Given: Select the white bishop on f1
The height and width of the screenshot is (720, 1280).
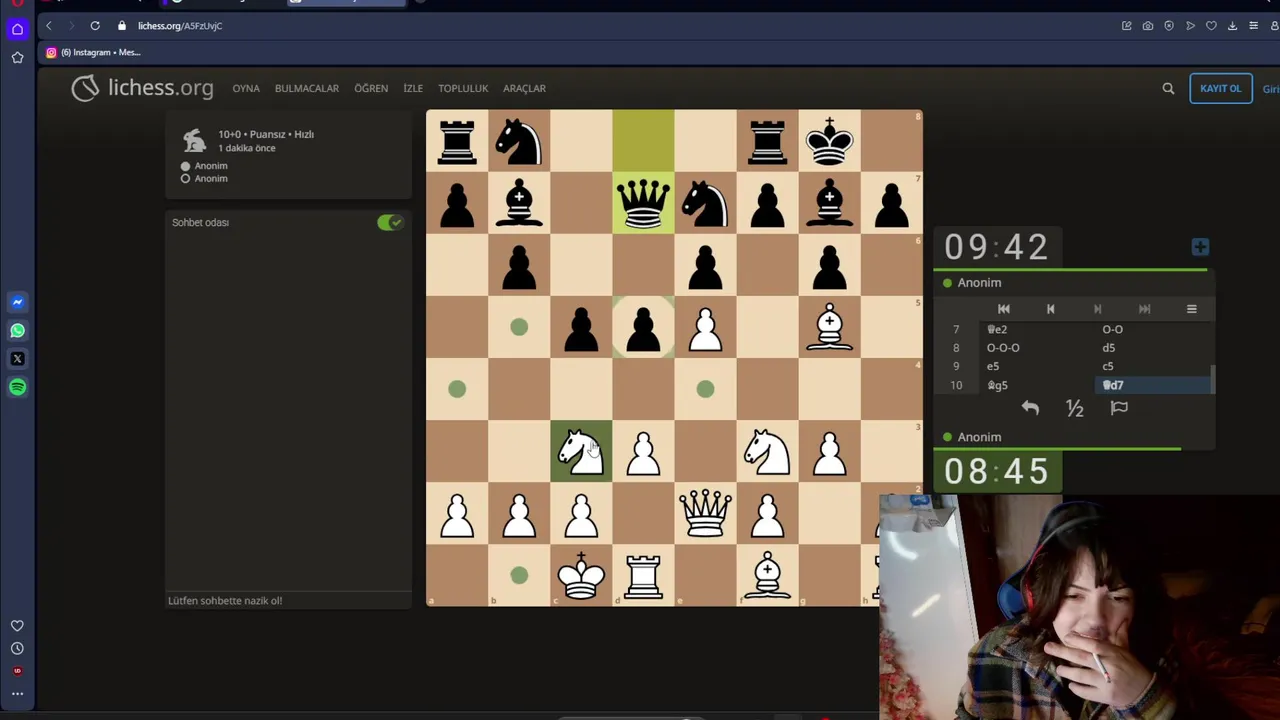Looking at the screenshot, I should tap(767, 575).
